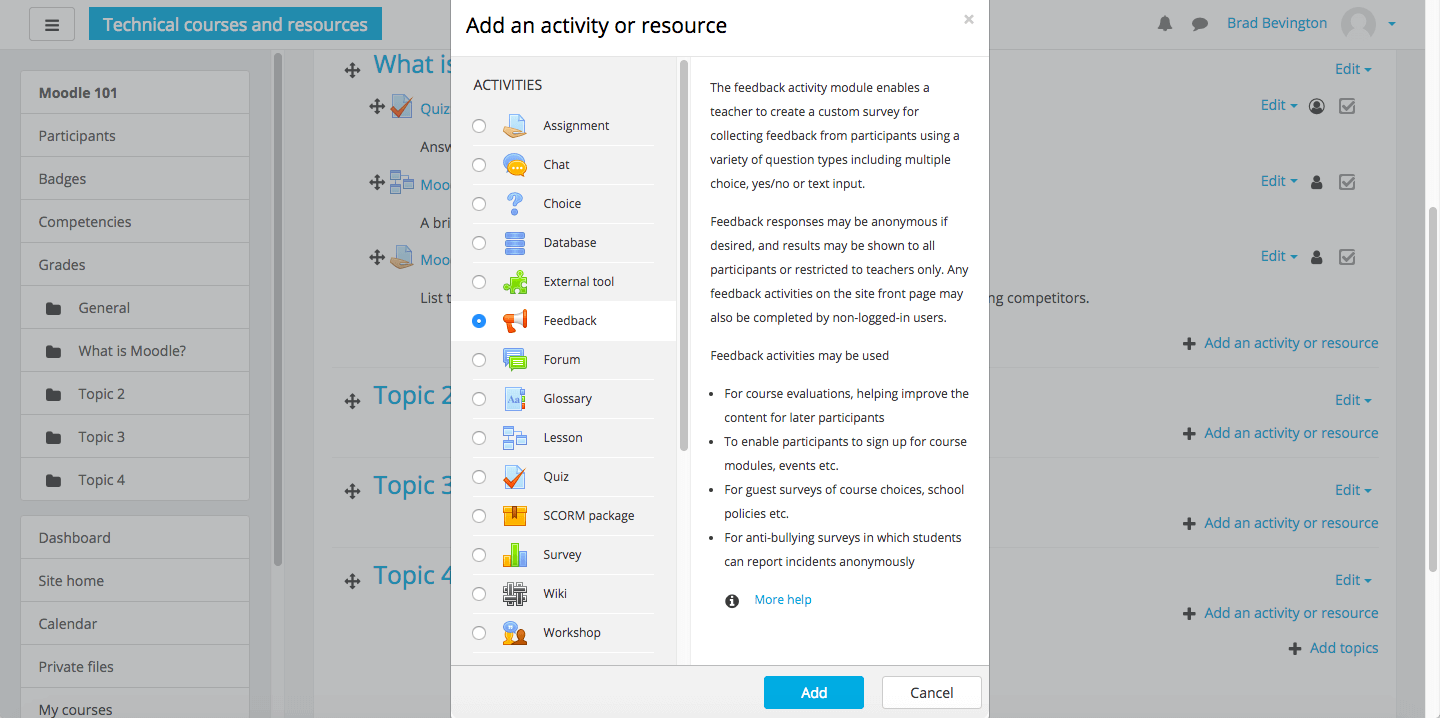Screen dimensions: 1440x718
Task: Click the Assignment activity icon
Action: [515, 126]
